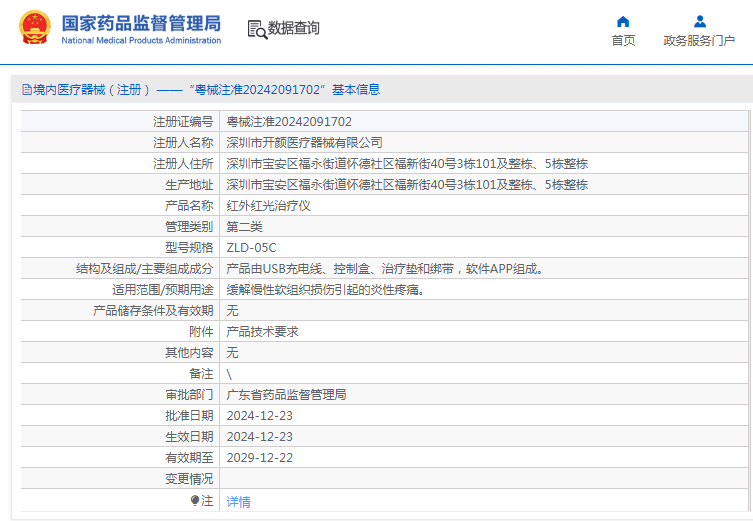Click the document icon before 境内医疗器械
The width and height of the screenshot is (753, 521).
pyautogui.click(x=27, y=90)
